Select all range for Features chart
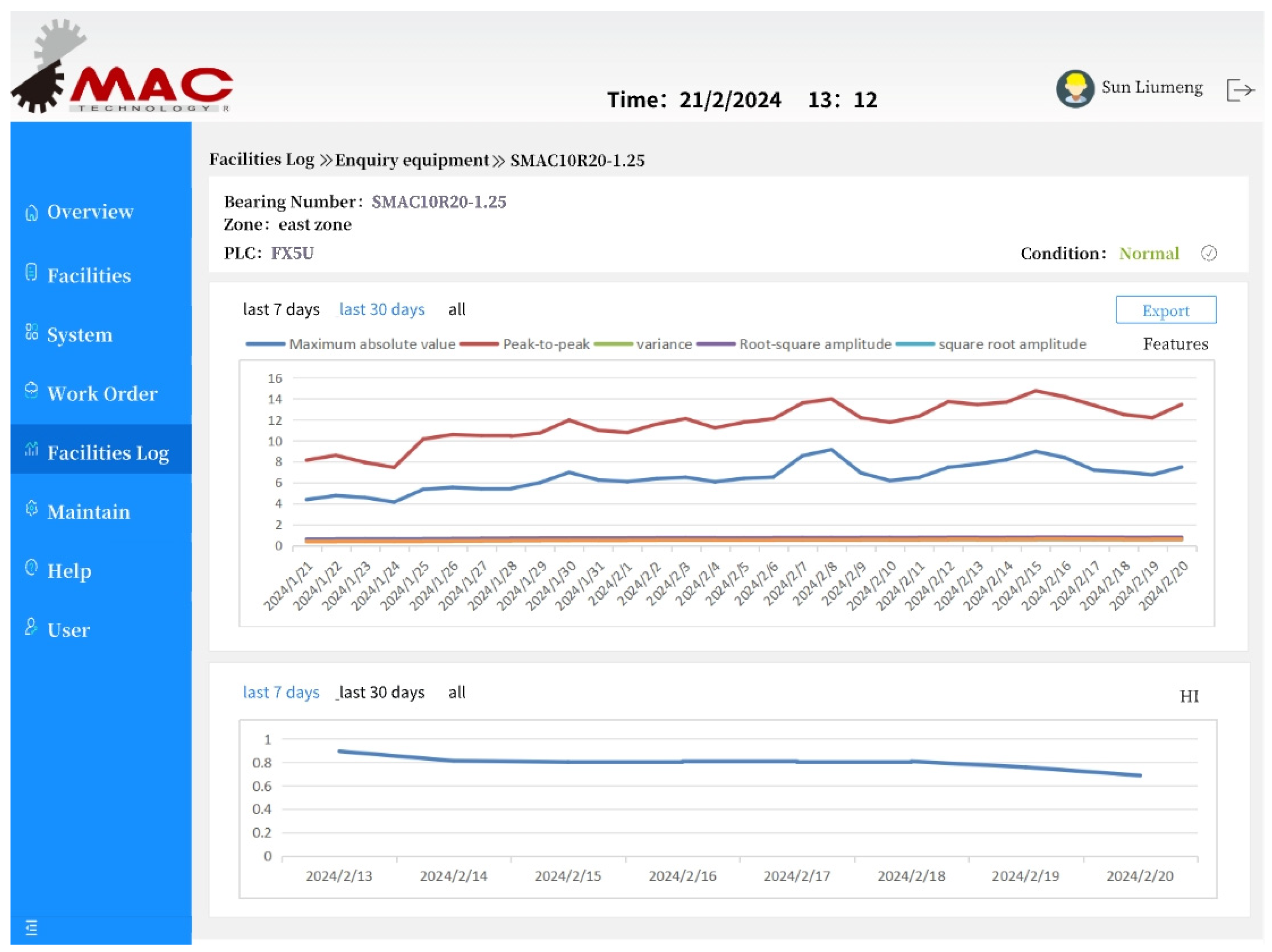The height and width of the screenshot is (952, 1272). point(457,310)
